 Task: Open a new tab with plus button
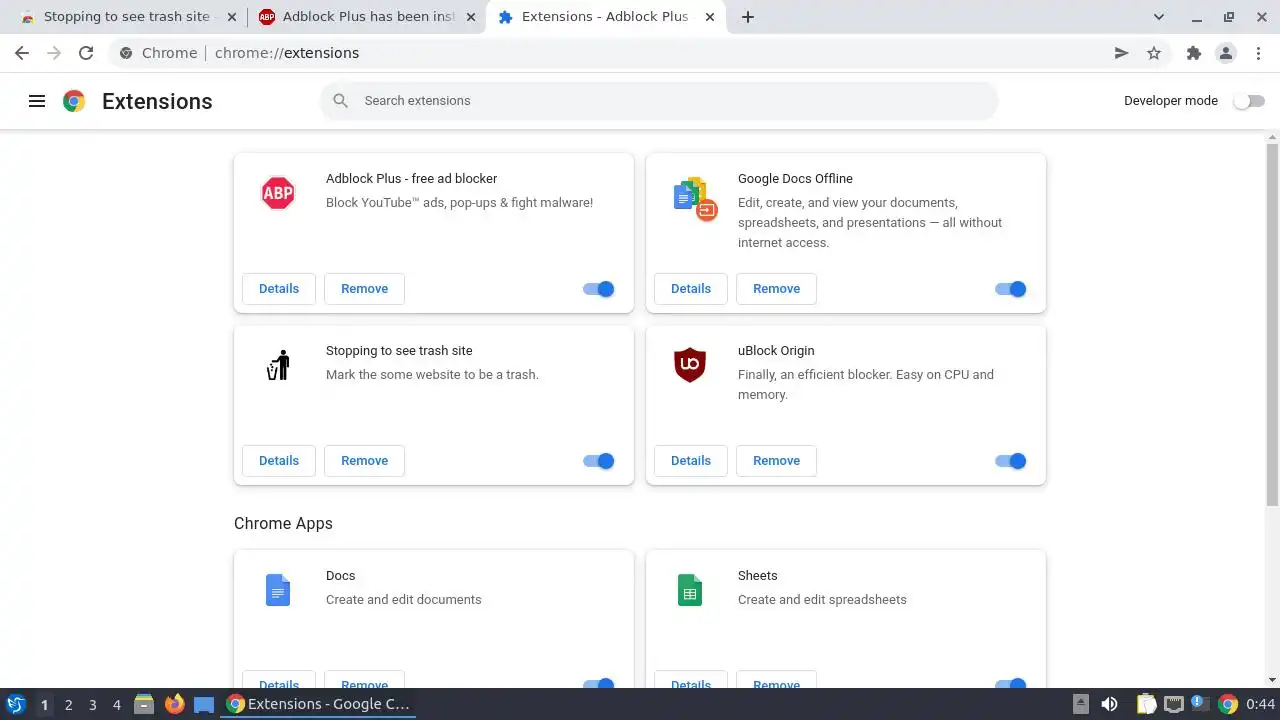748,17
